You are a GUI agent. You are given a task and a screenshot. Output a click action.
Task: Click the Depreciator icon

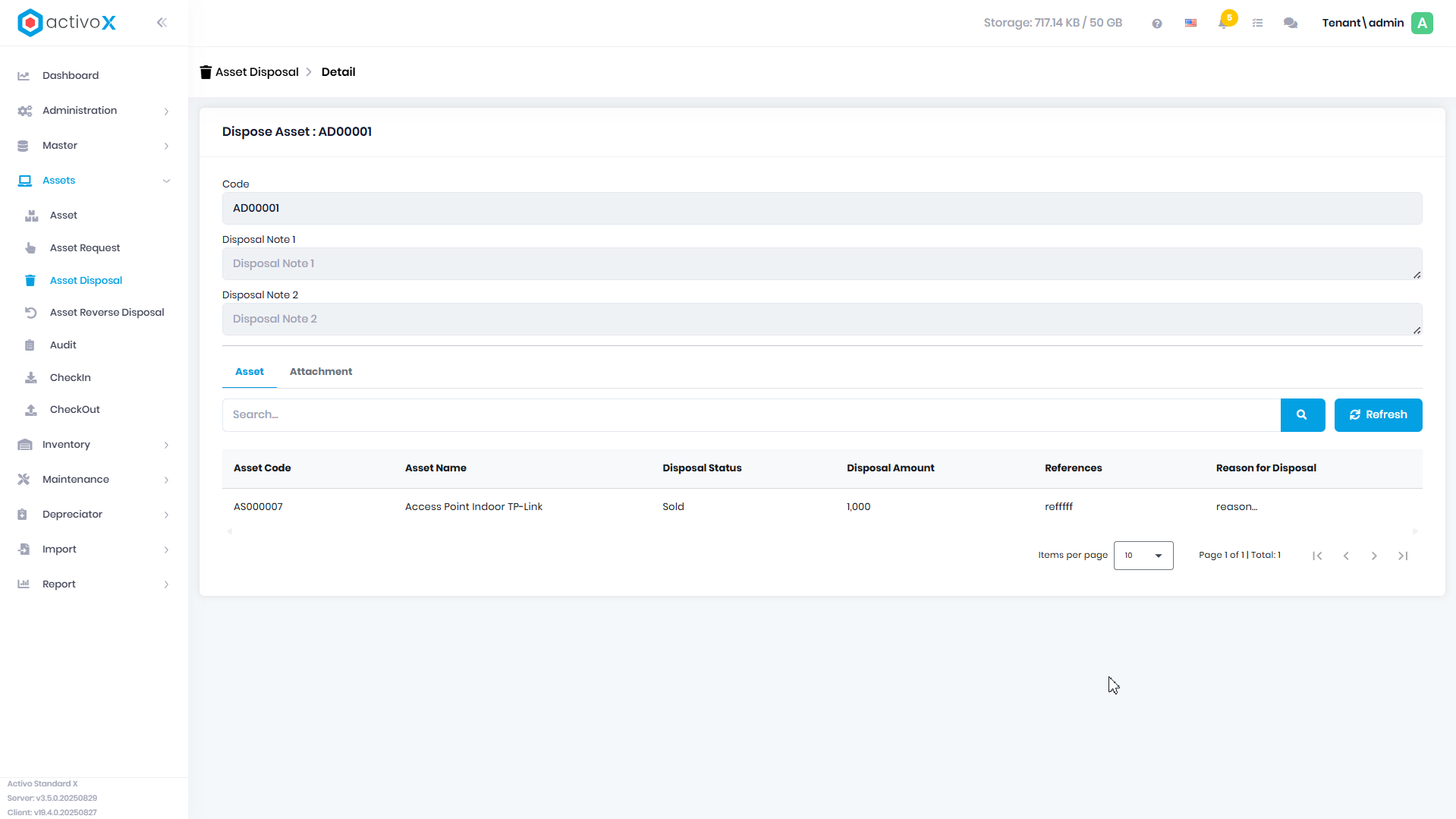[23, 515]
